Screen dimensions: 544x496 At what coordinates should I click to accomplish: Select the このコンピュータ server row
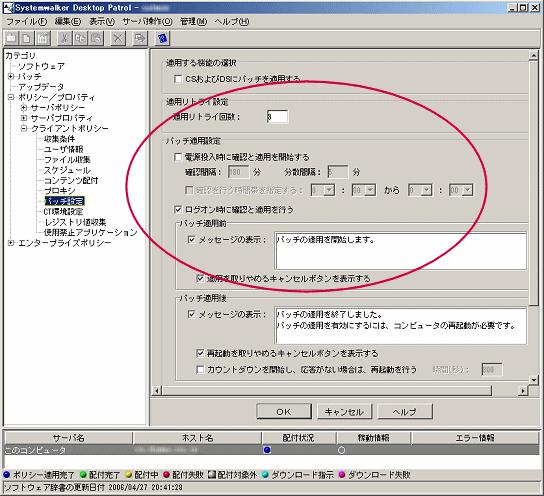point(272,450)
